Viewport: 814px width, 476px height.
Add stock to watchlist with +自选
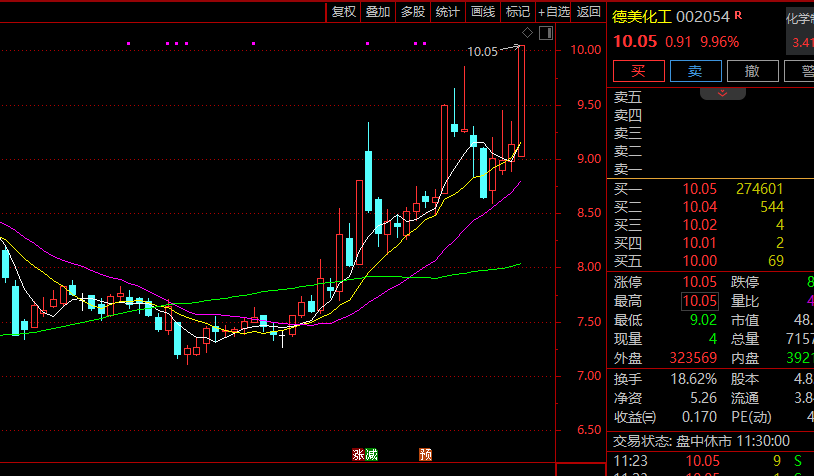pyautogui.click(x=554, y=12)
